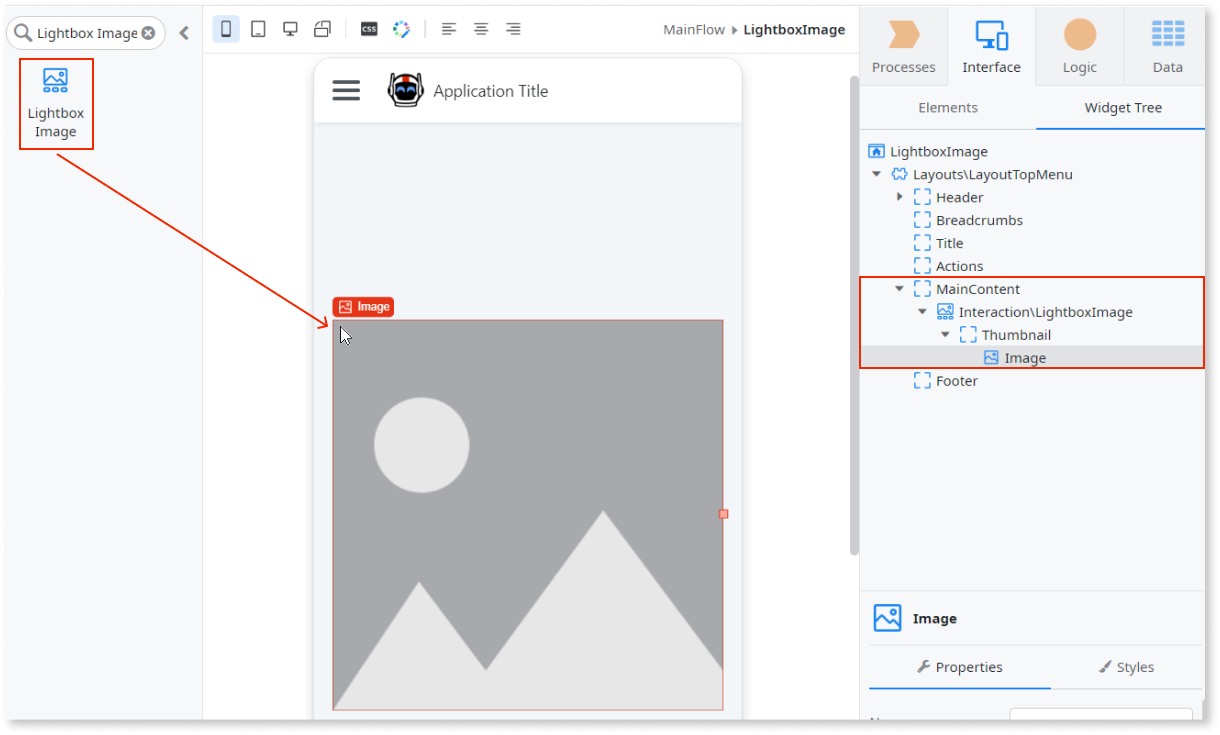Open the theme customizer icon
Screen dimensions: 1220x735
(x=402, y=28)
